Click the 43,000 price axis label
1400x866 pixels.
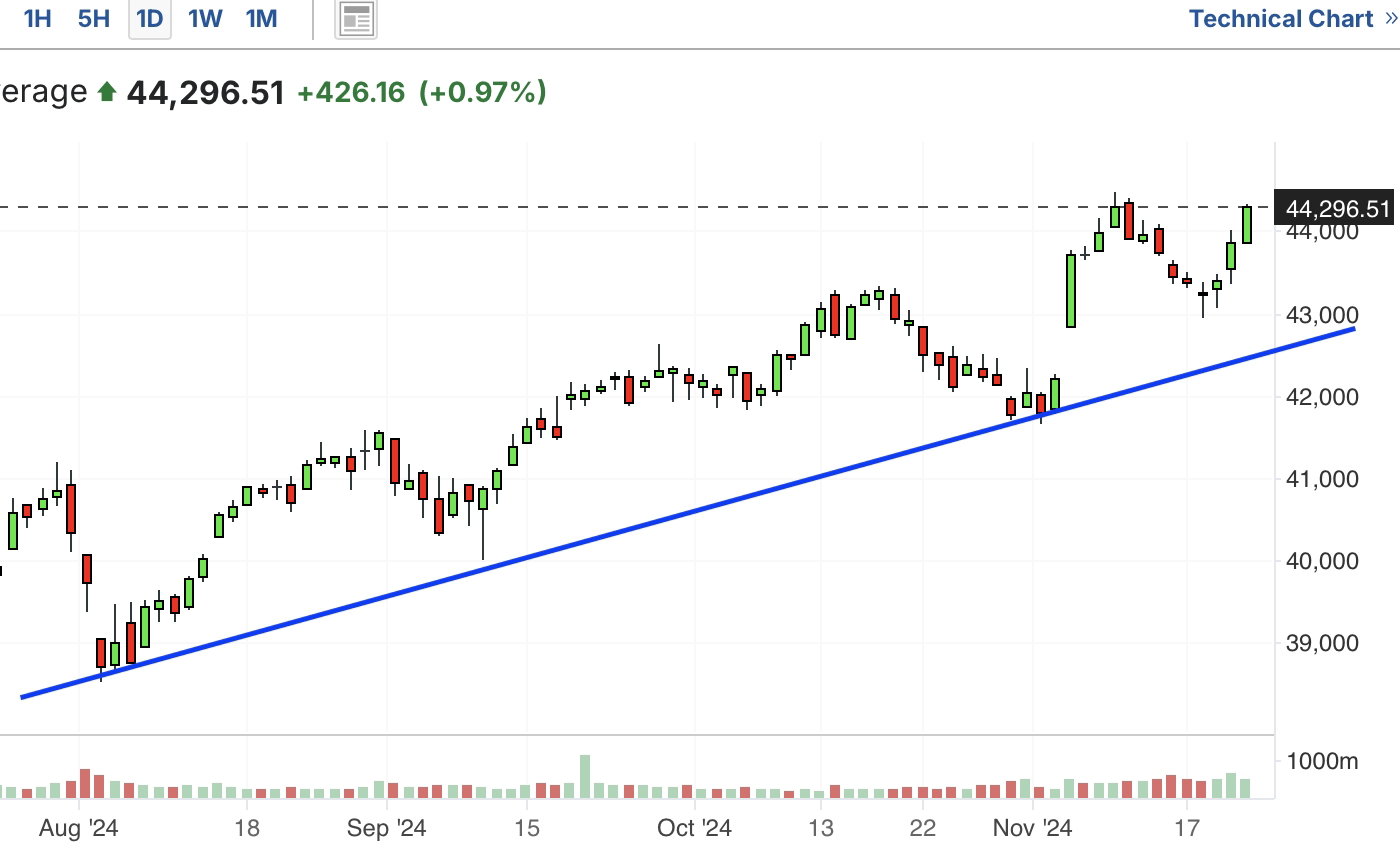click(x=1322, y=316)
